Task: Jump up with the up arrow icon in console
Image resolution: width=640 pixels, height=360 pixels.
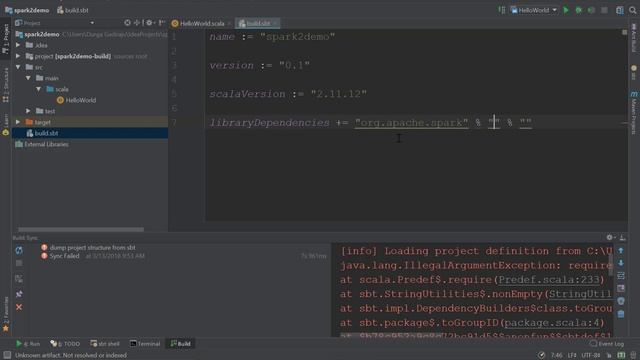Action: pyautogui.click(x=621, y=250)
